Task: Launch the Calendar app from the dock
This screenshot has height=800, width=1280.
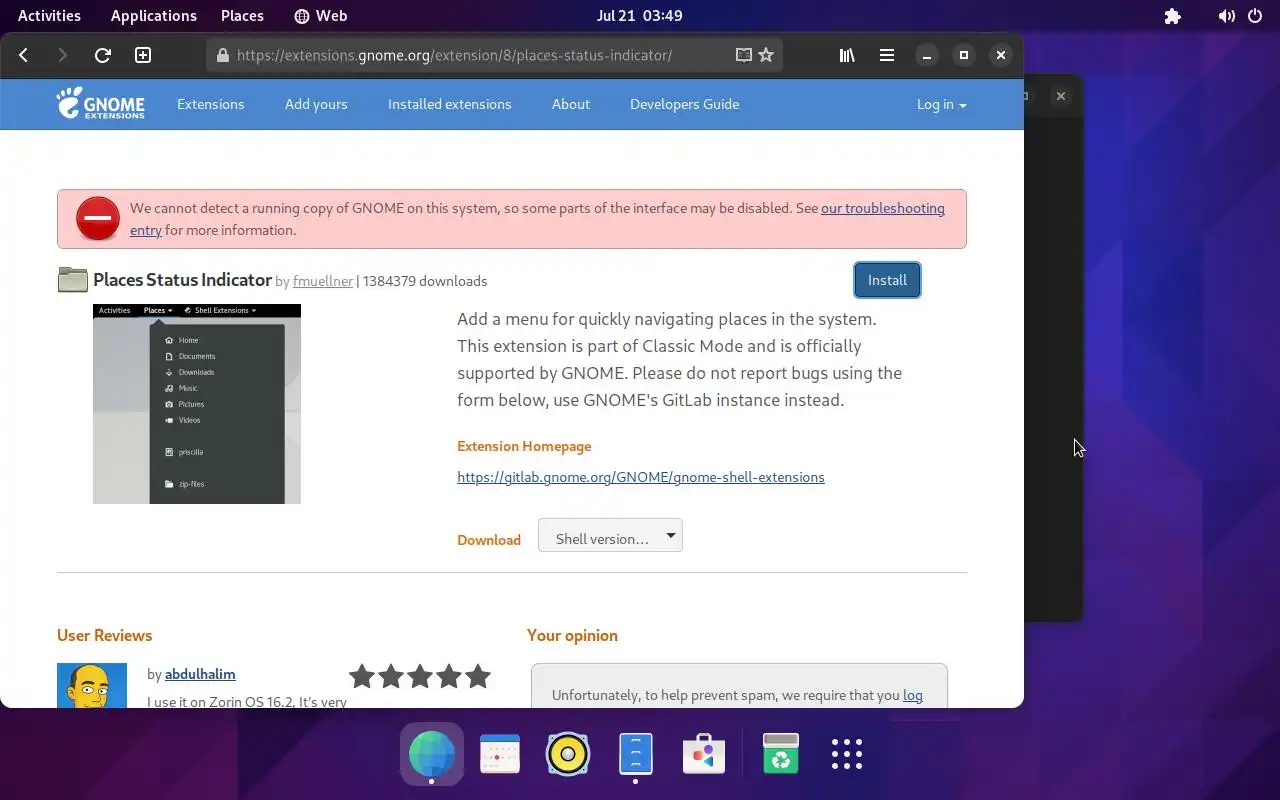Action: 500,754
